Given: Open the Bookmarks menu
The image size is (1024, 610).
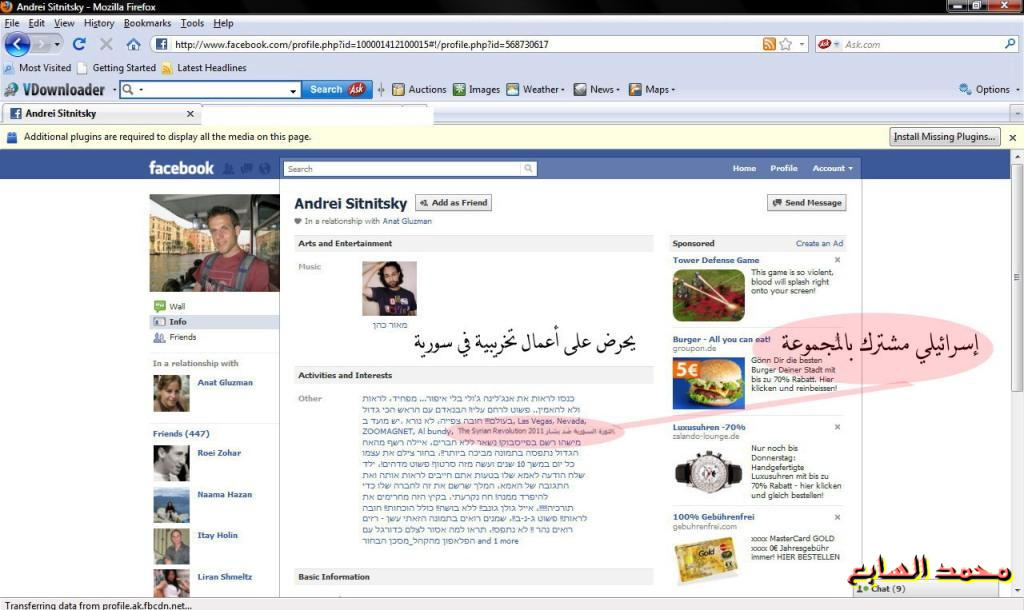Looking at the screenshot, I should tap(147, 23).
